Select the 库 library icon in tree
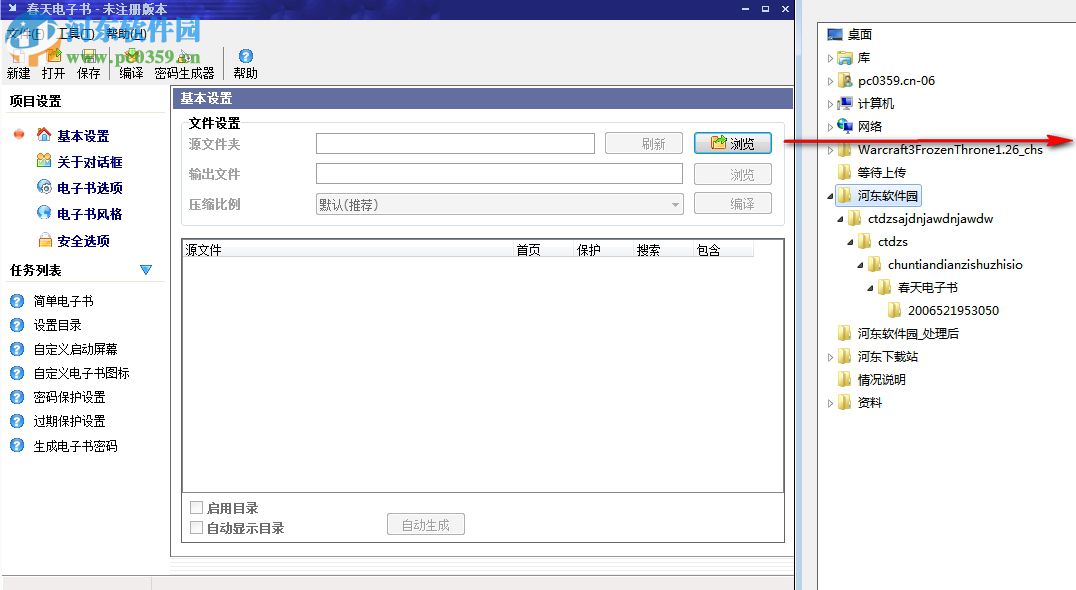The height and width of the screenshot is (590, 1076). point(845,58)
